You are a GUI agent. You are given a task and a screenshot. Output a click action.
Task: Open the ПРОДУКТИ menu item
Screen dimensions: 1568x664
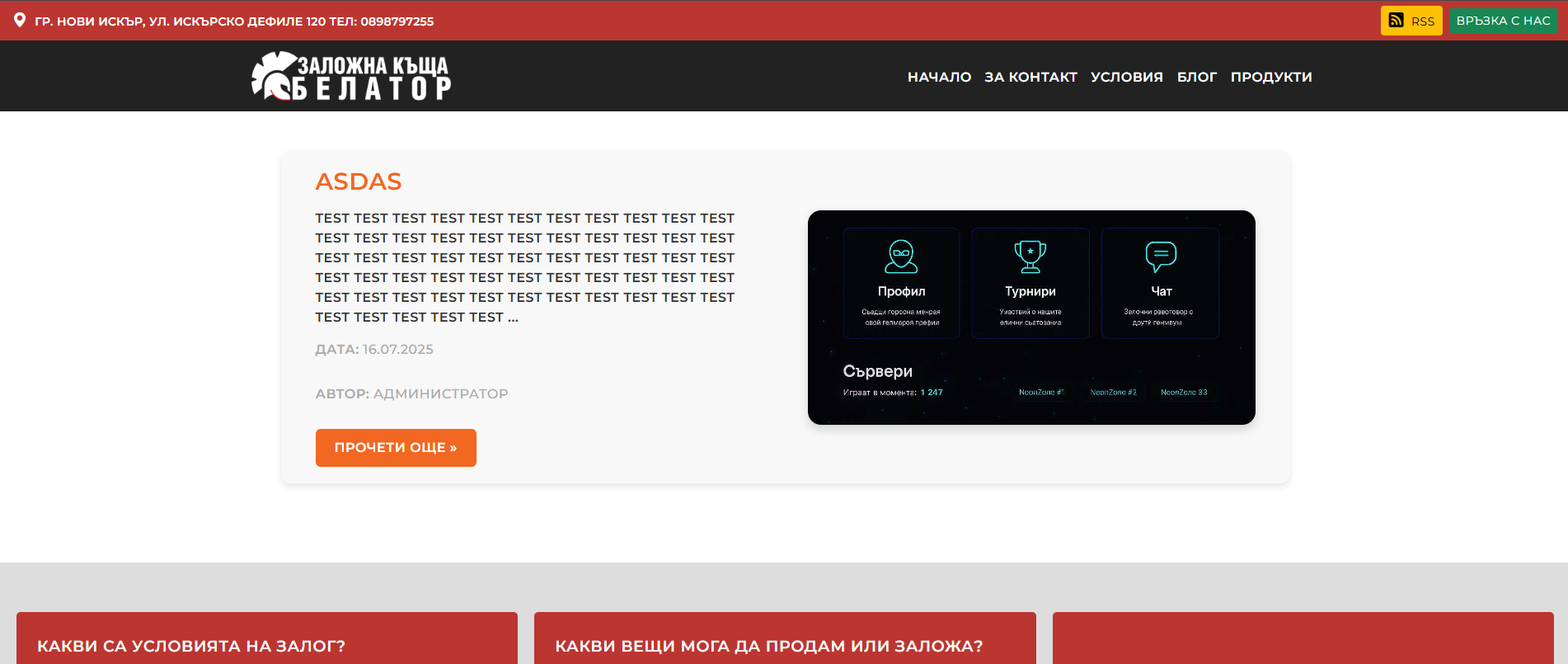1270,77
